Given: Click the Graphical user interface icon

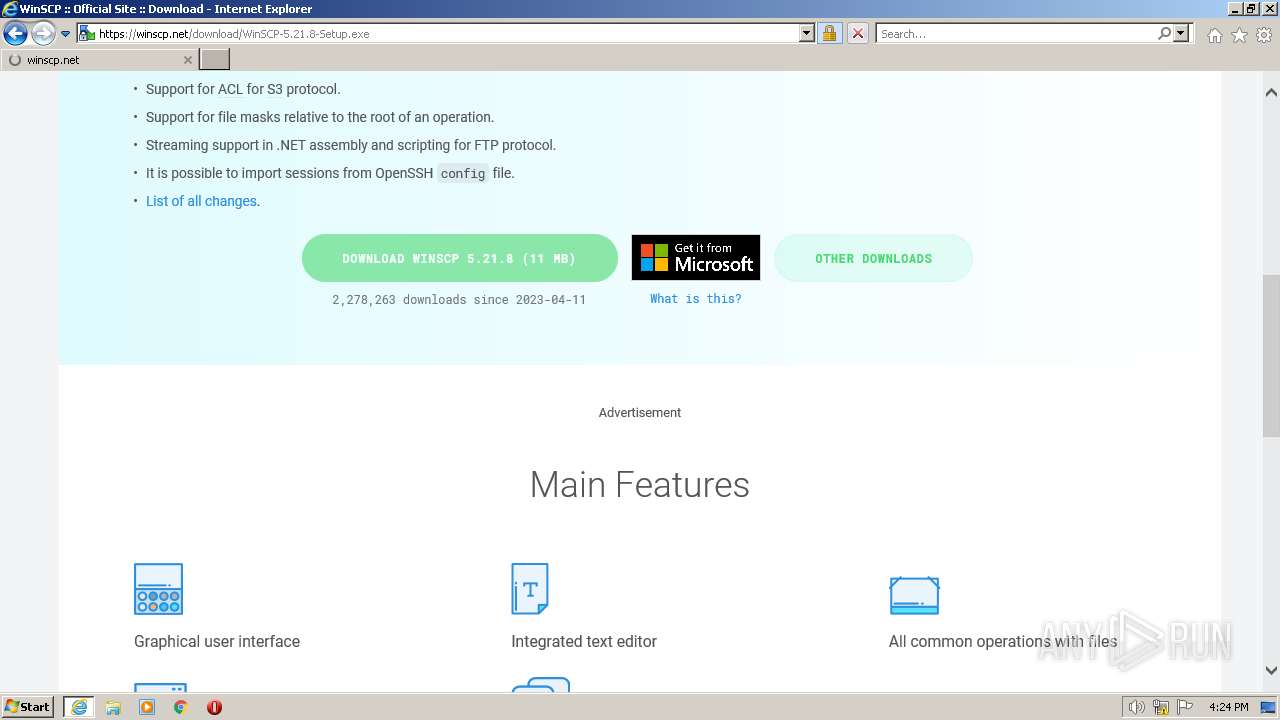Looking at the screenshot, I should coord(158,589).
